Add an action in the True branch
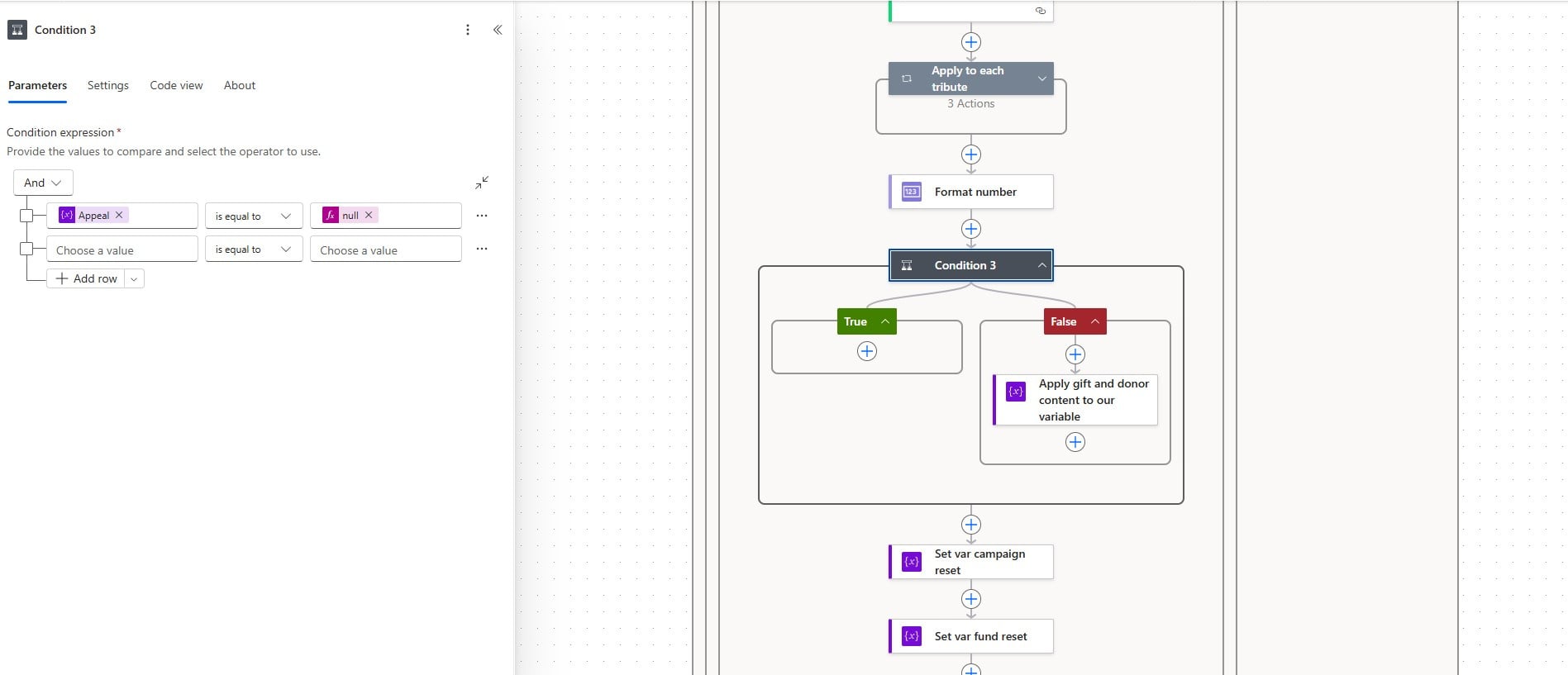 [867, 351]
